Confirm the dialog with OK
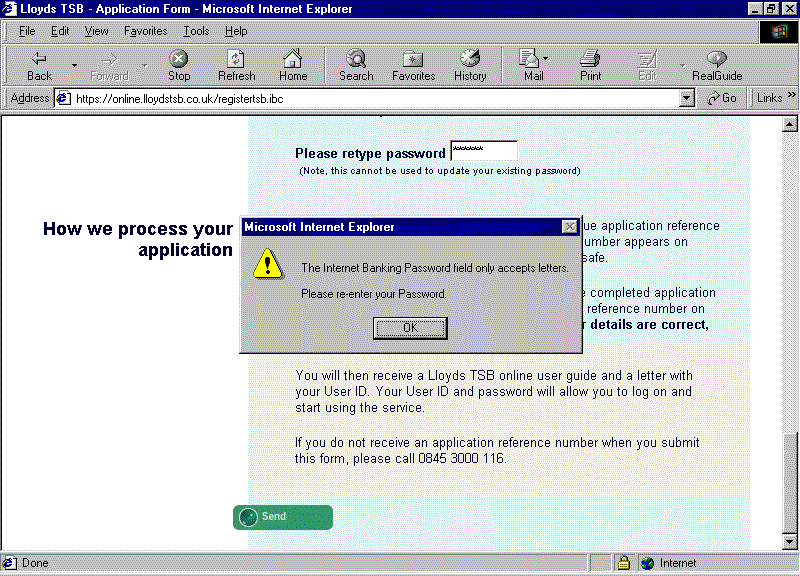Screen dimensions: 800x576 click(x=410, y=328)
